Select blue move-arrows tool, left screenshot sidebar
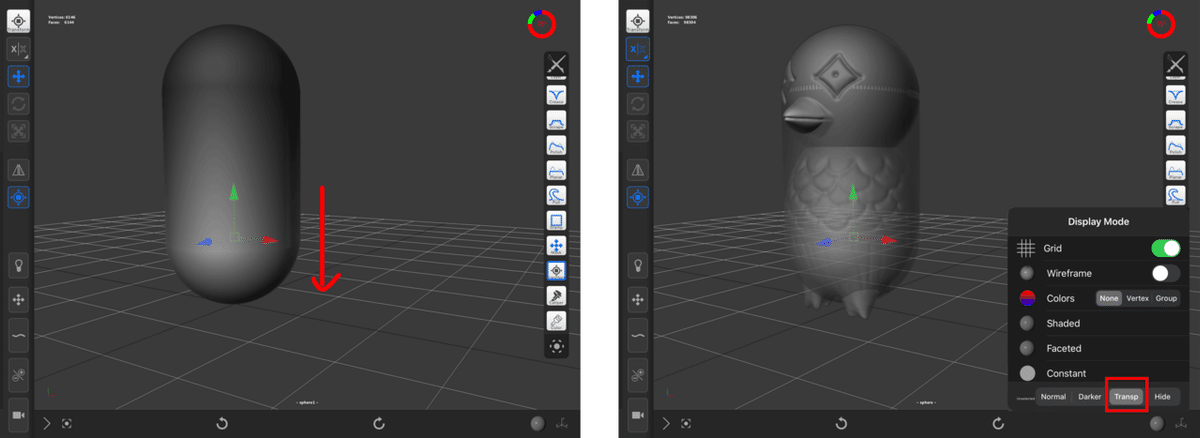 [20, 76]
